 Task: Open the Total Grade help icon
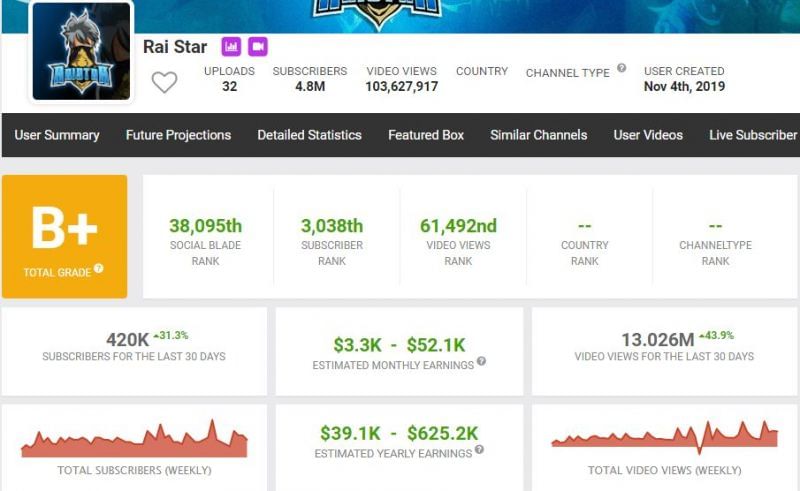97,271
